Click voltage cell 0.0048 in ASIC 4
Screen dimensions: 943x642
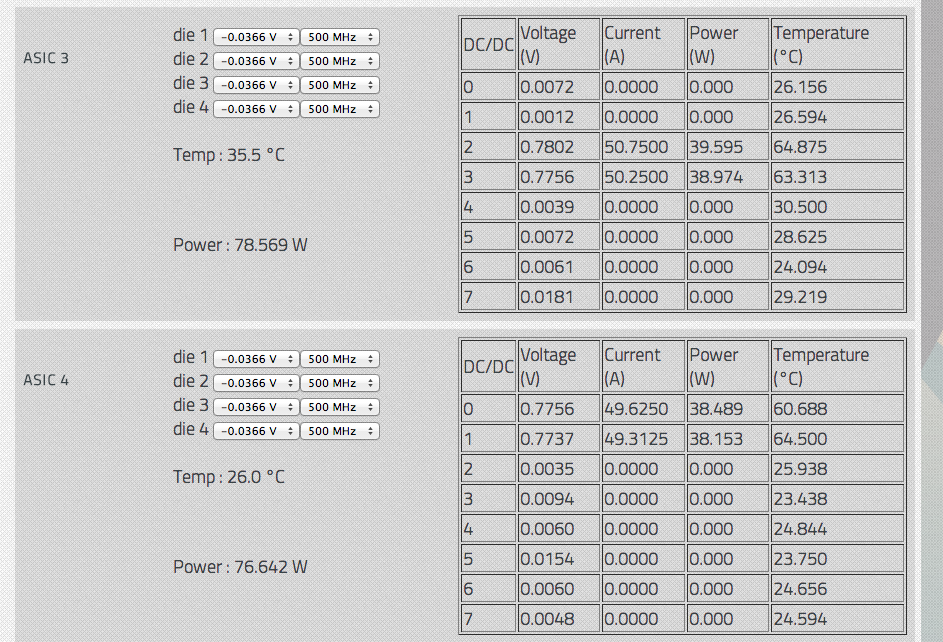(x=559, y=619)
